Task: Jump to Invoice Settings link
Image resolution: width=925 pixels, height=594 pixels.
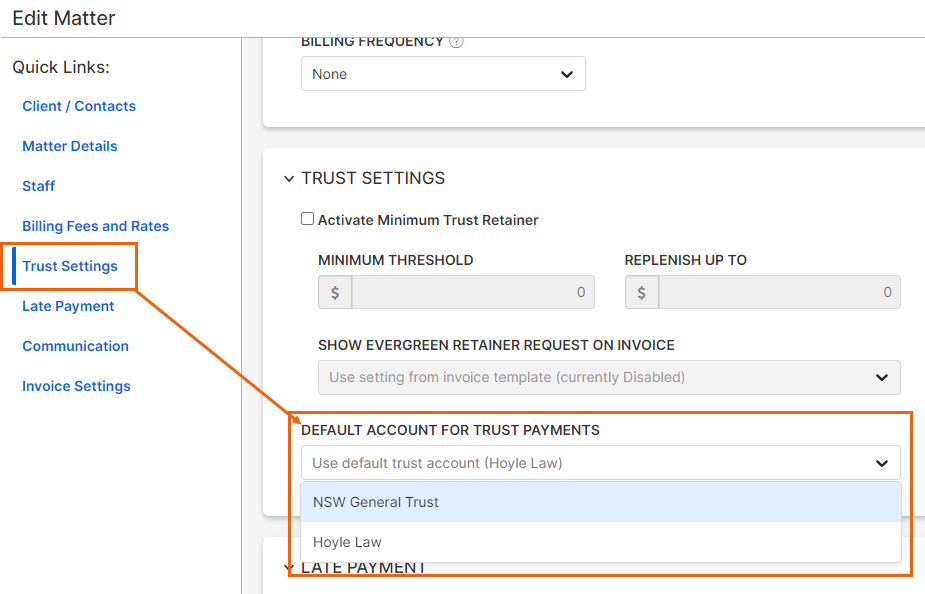Action: [x=76, y=386]
